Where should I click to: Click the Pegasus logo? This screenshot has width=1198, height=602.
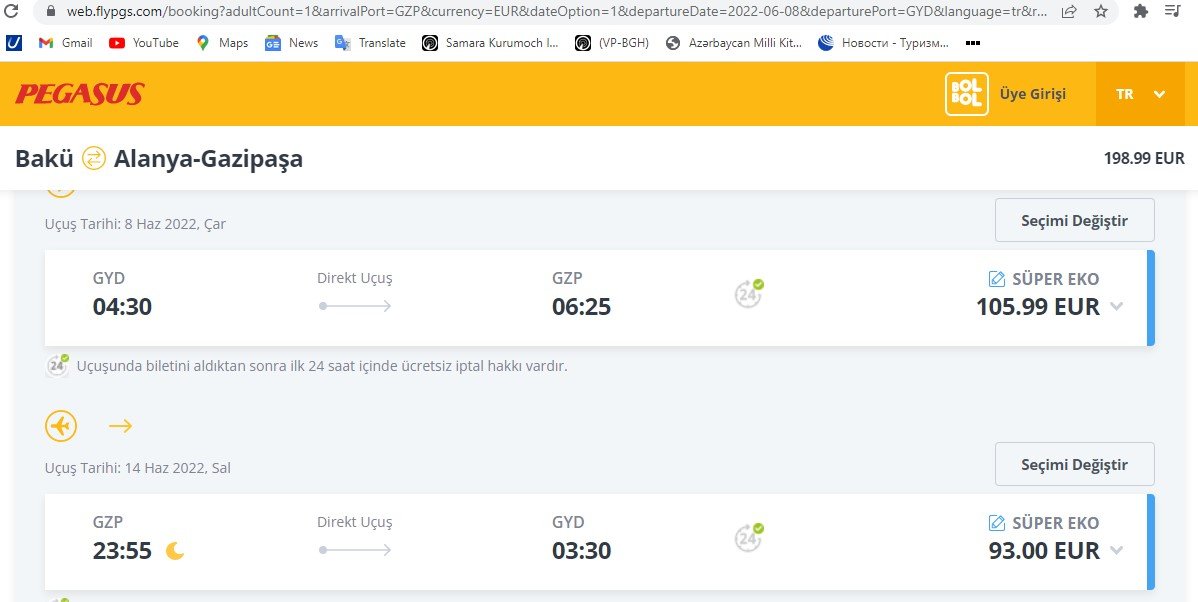pyautogui.click(x=79, y=94)
